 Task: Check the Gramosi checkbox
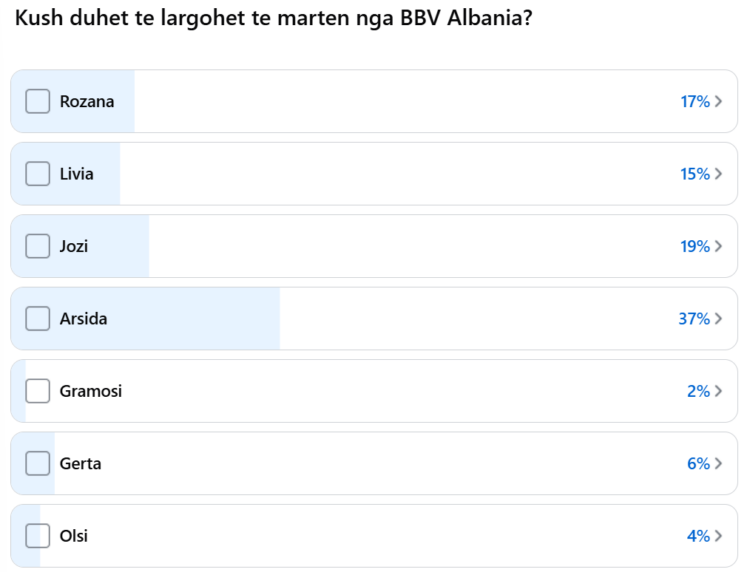tap(38, 391)
